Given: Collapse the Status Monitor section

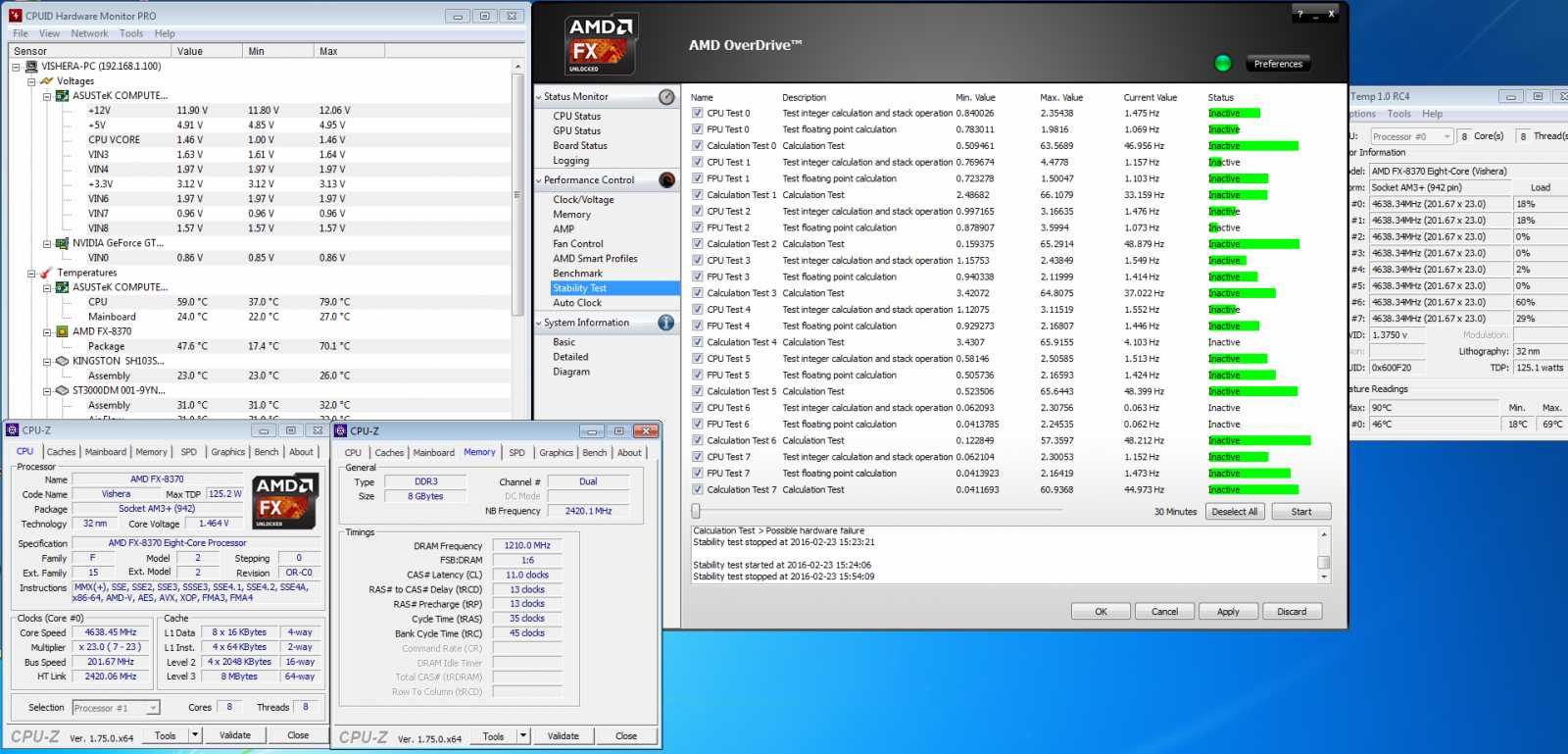Looking at the screenshot, I should (539, 97).
